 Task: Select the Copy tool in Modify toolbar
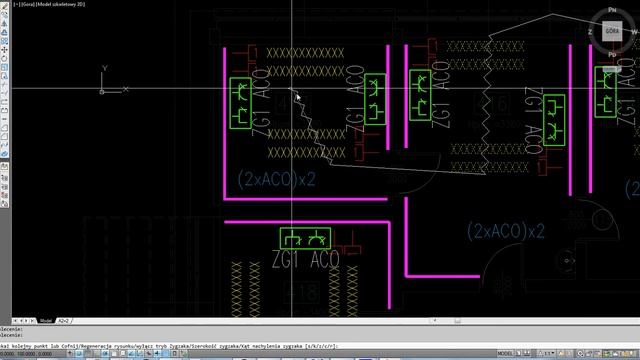click(x=5, y=14)
